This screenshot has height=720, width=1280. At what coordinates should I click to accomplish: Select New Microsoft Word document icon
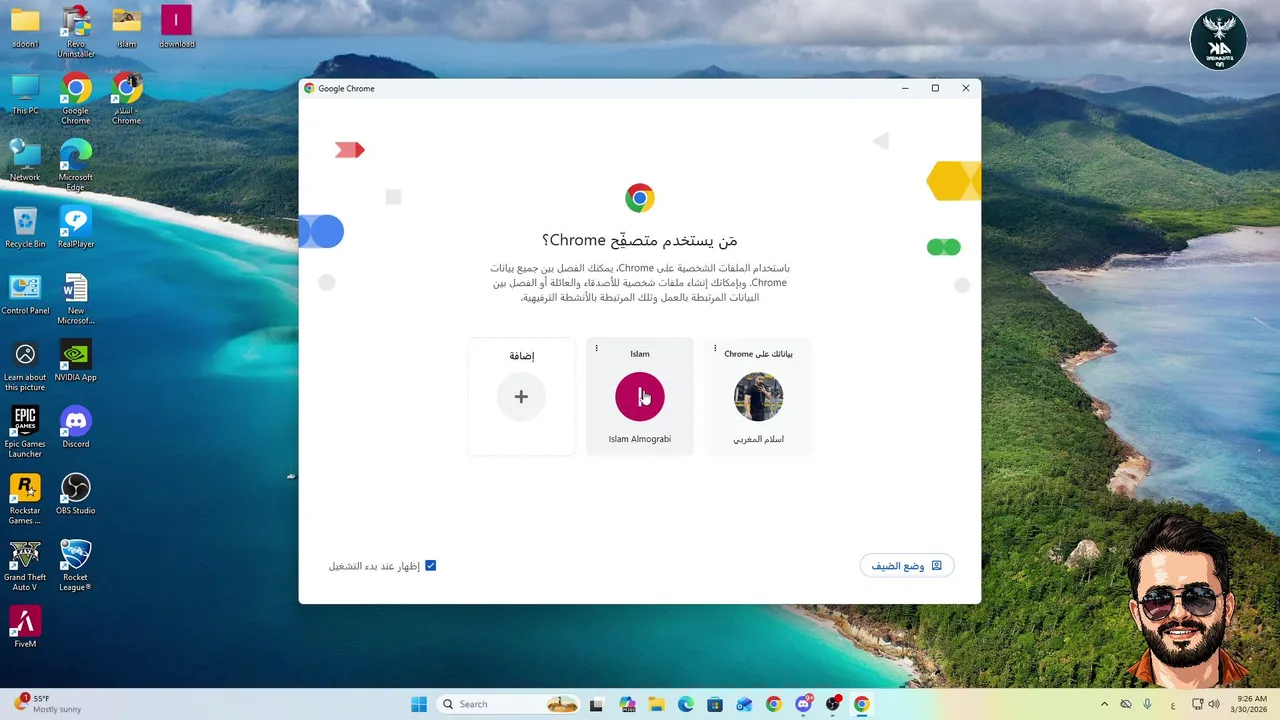pyautogui.click(x=76, y=299)
